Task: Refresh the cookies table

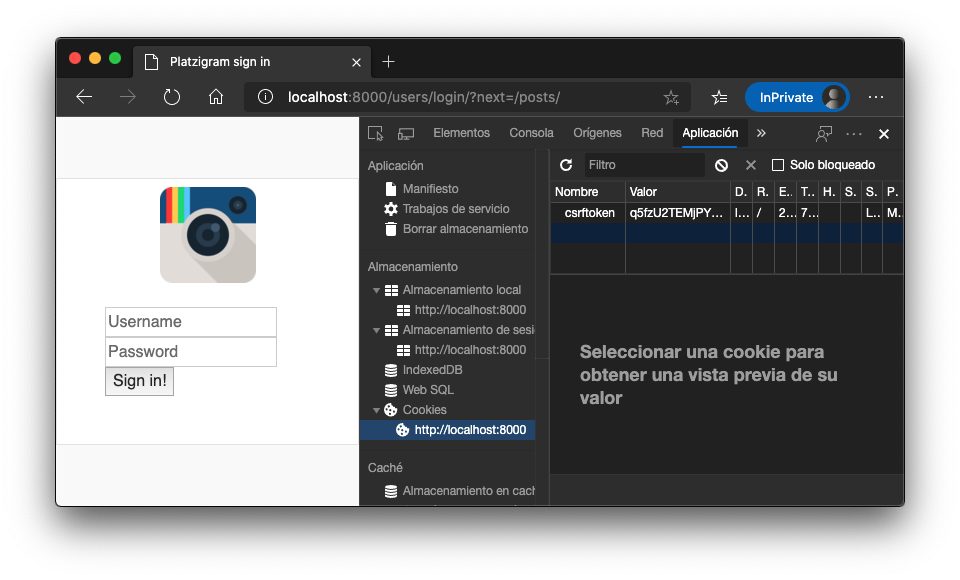Action: [566, 165]
